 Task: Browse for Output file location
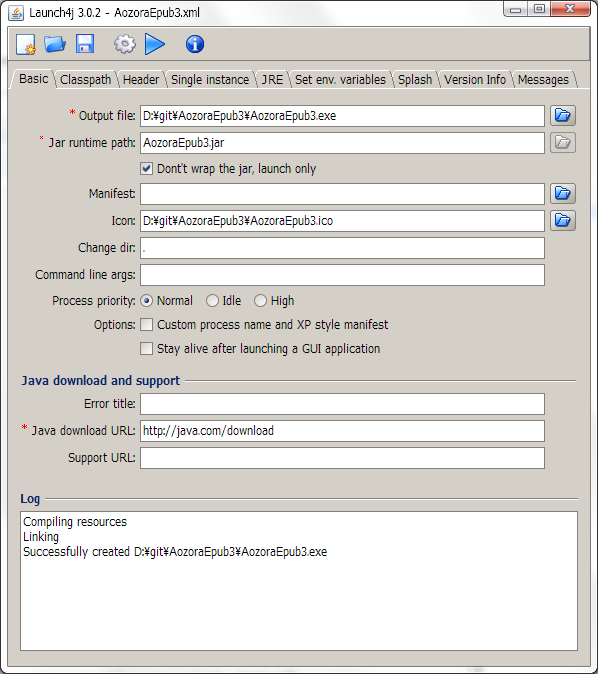tap(563, 115)
